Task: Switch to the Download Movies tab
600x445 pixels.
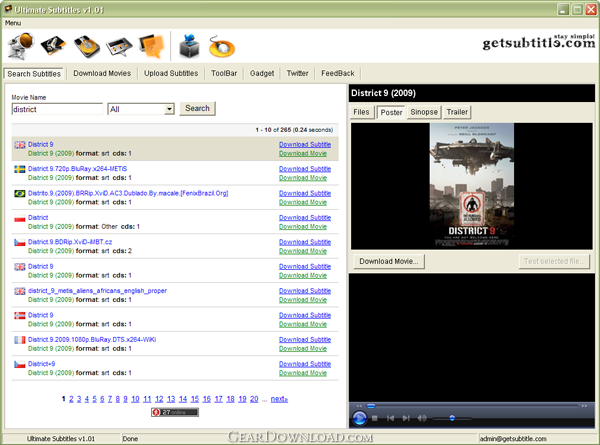Action: point(102,73)
